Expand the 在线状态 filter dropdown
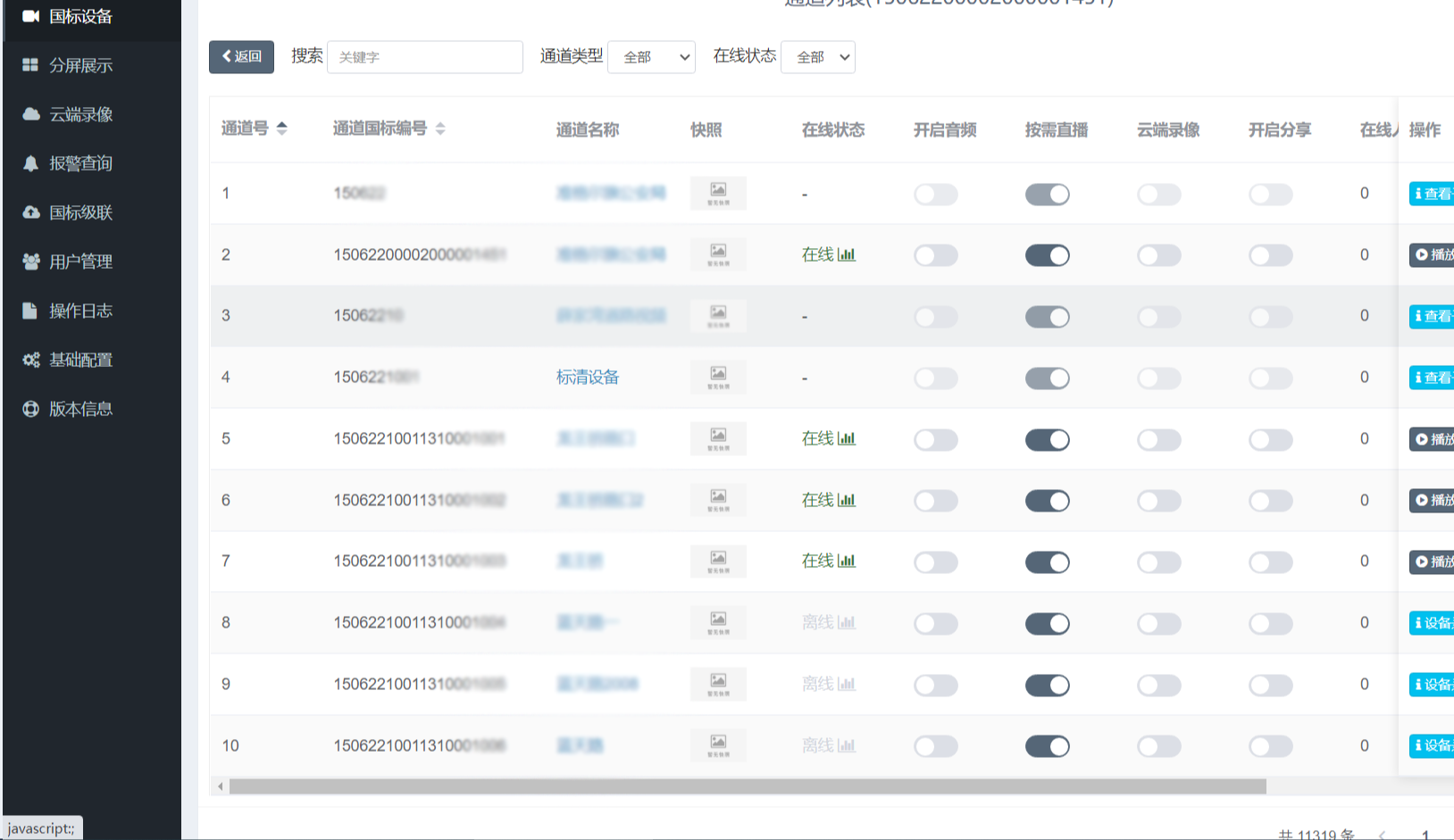Image resolution: width=1454 pixels, height=840 pixels. tap(817, 57)
